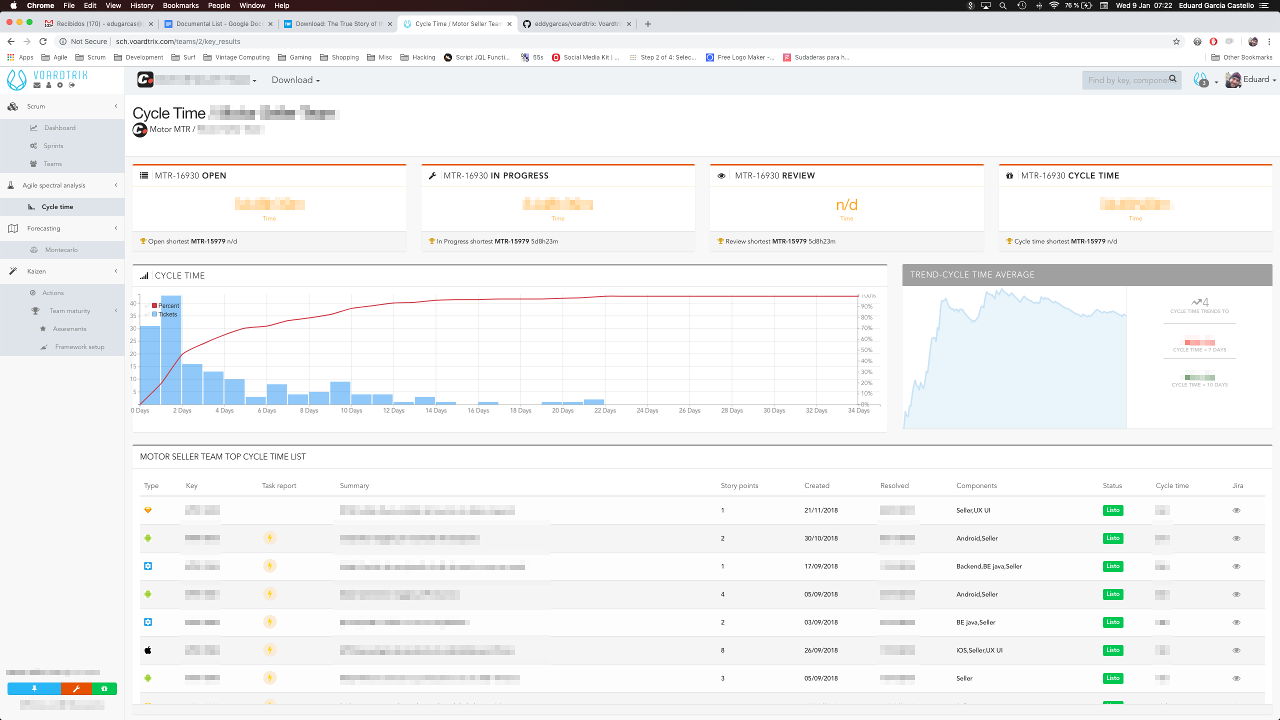
Task: Collapse the Forecasting sidebar section
Action: pos(115,228)
